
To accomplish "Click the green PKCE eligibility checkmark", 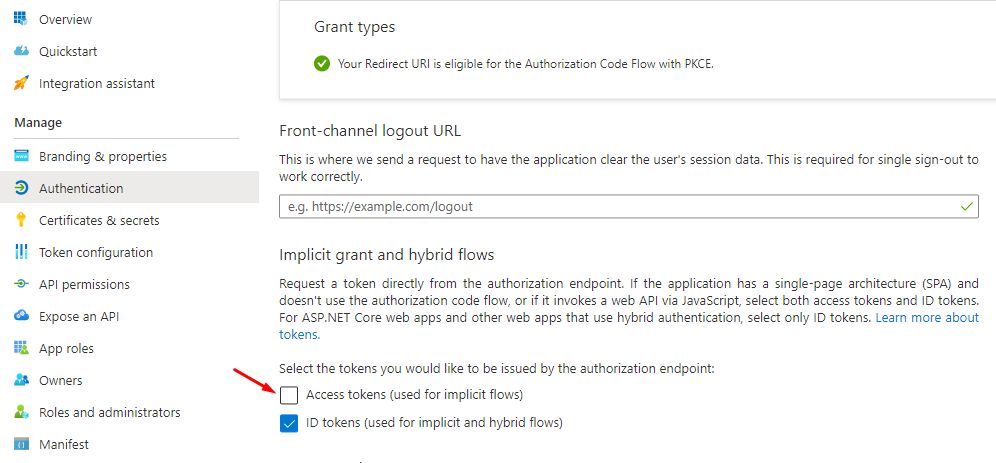I will [321, 63].
